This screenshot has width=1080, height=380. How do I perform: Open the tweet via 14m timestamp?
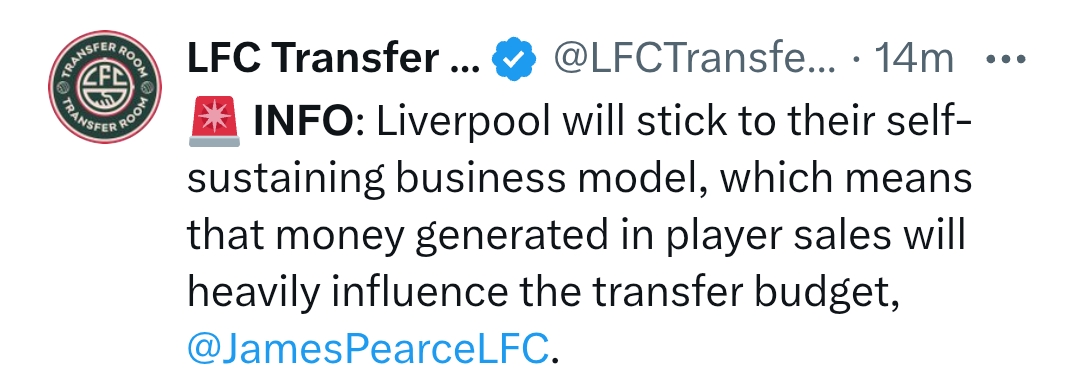tap(913, 59)
